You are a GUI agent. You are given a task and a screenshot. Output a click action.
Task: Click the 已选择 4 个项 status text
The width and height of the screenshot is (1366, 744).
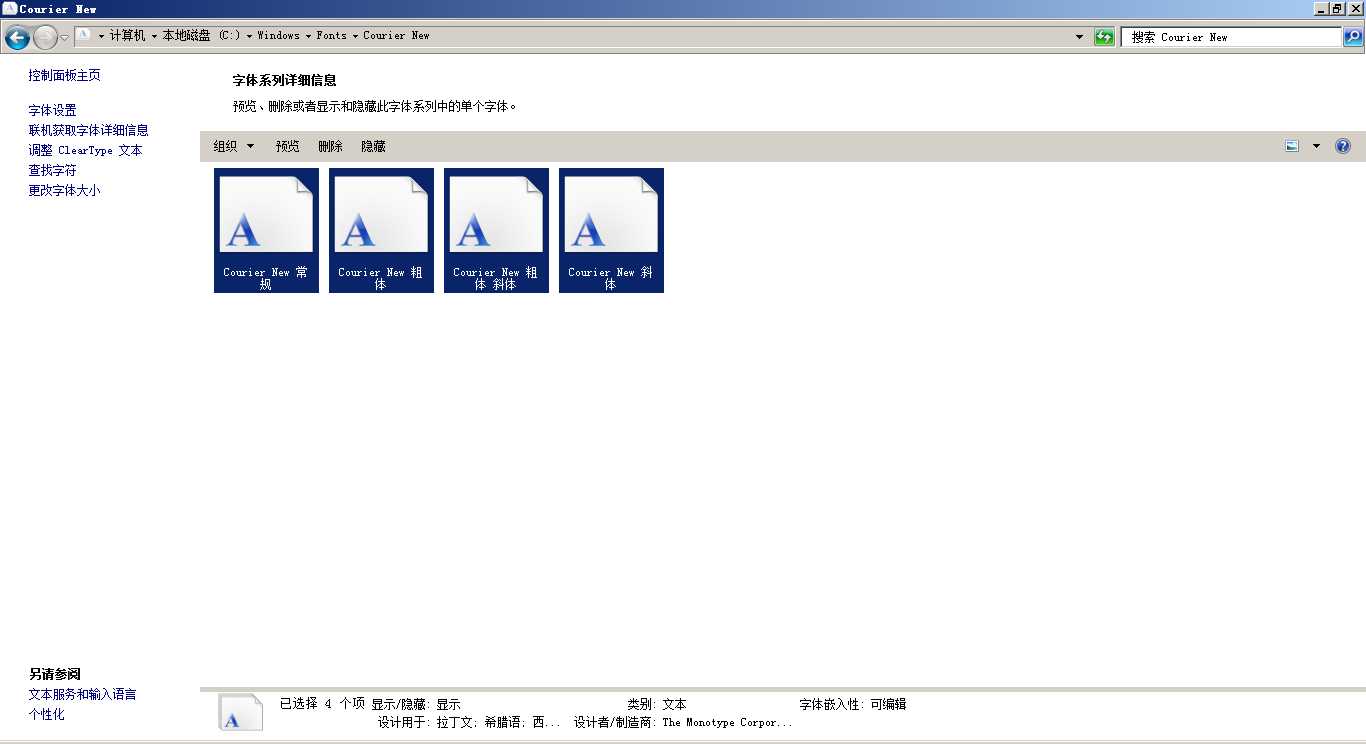coord(322,704)
